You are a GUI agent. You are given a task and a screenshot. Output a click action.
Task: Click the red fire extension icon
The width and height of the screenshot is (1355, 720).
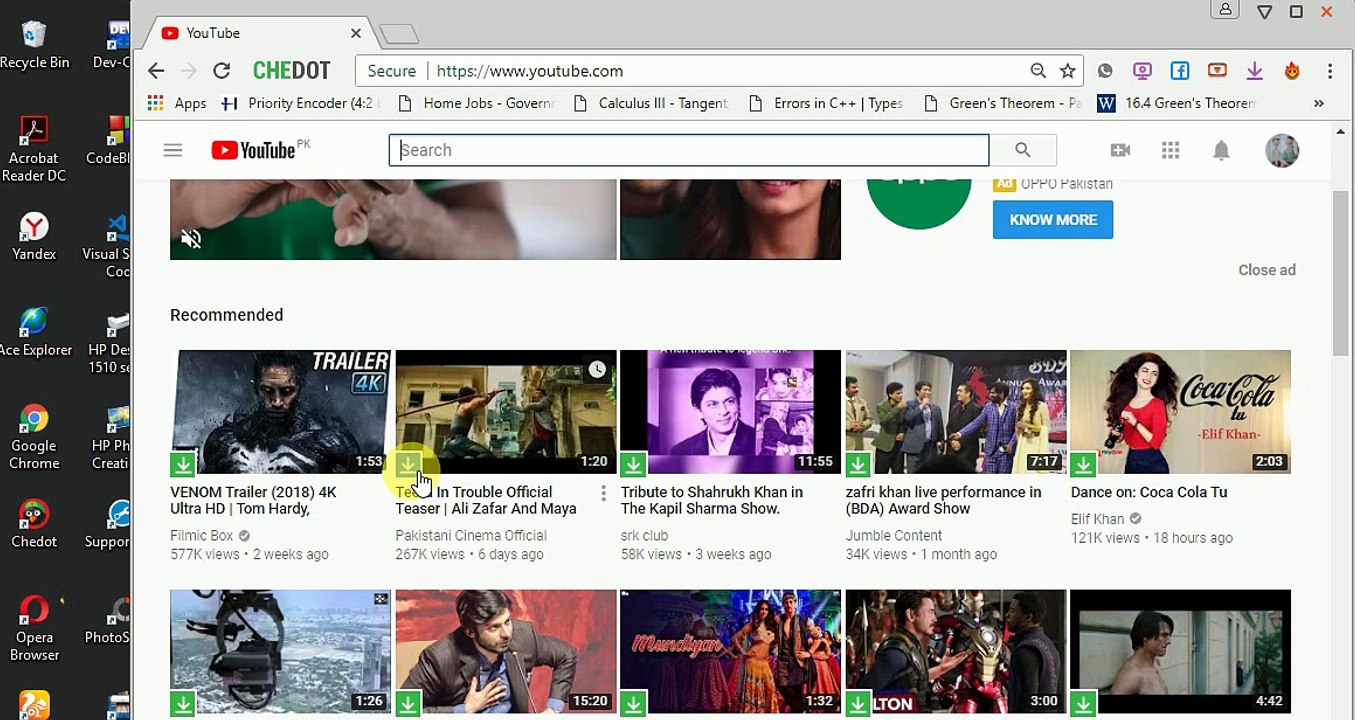click(x=1292, y=71)
